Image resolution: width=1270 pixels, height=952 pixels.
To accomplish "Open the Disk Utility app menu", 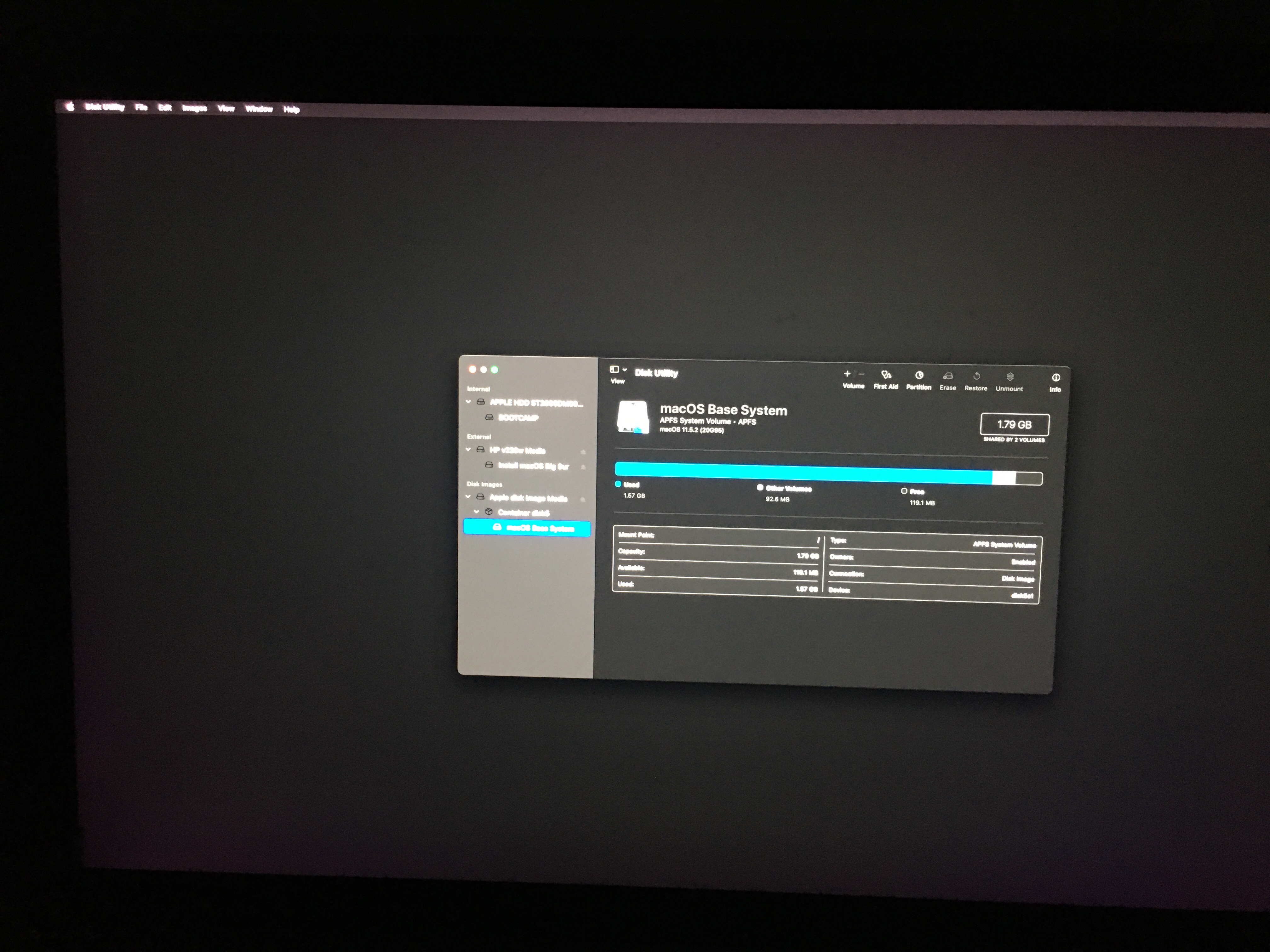I will (x=105, y=107).
